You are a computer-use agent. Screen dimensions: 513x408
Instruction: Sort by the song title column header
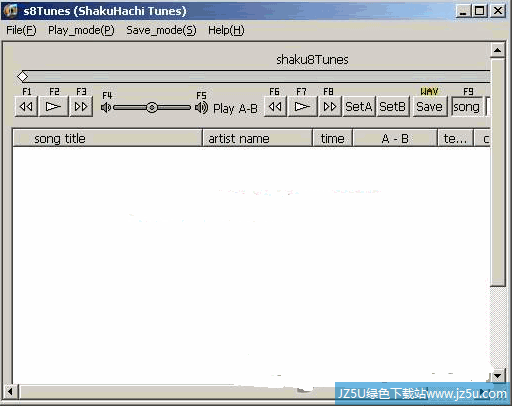point(107,138)
